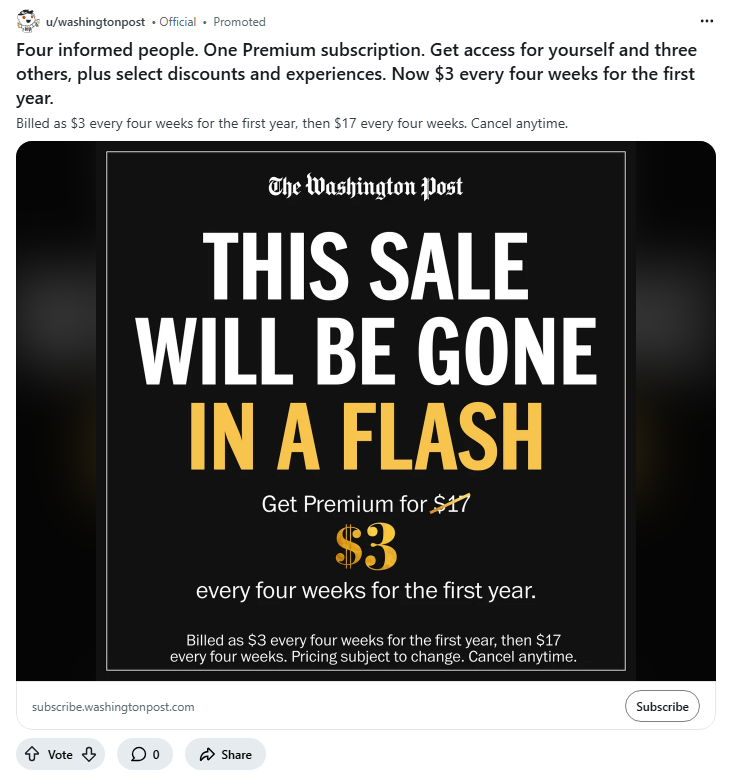Click the billing terms text under title
The width and height of the screenshot is (732, 773).
[x=292, y=124]
